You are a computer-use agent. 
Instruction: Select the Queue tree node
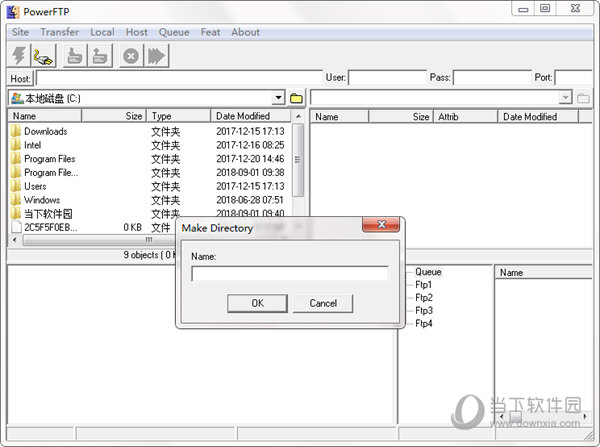(x=428, y=272)
